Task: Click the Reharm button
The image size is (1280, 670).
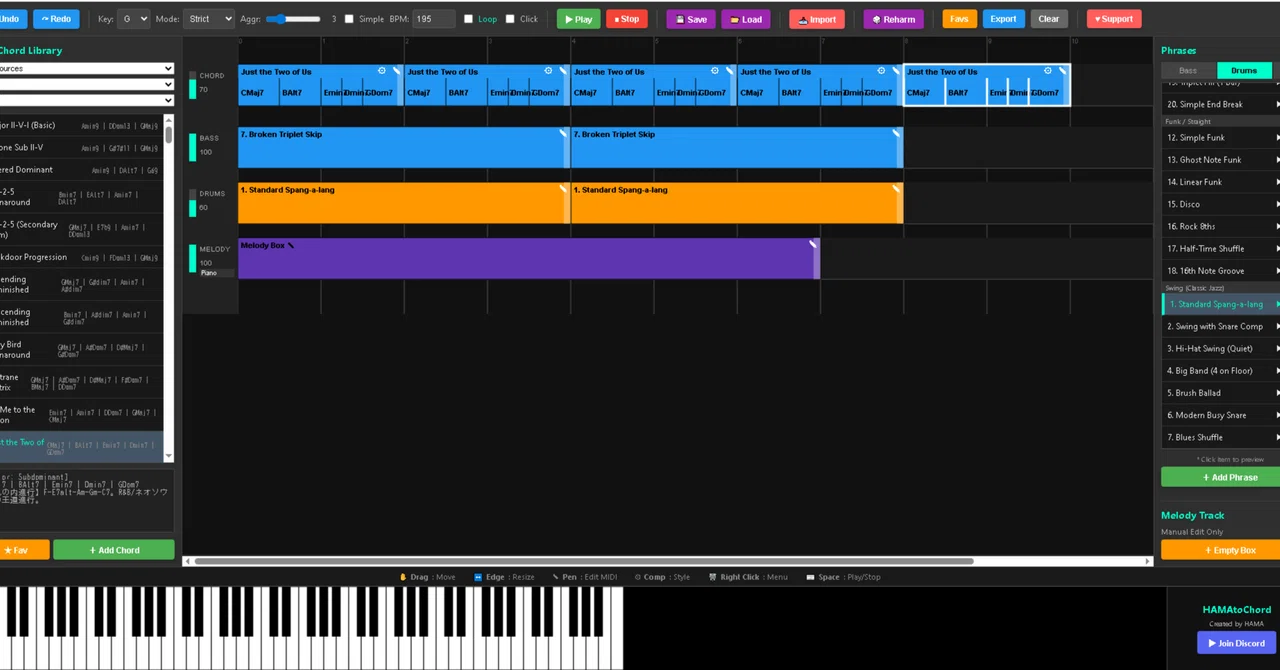Action: coord(893,19)
